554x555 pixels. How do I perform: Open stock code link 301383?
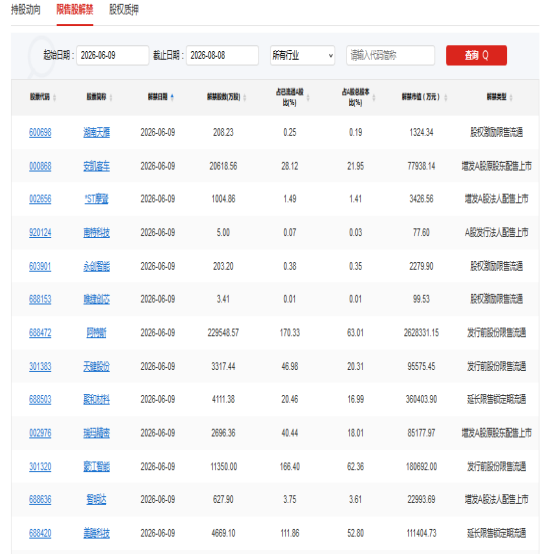[40, 366]
